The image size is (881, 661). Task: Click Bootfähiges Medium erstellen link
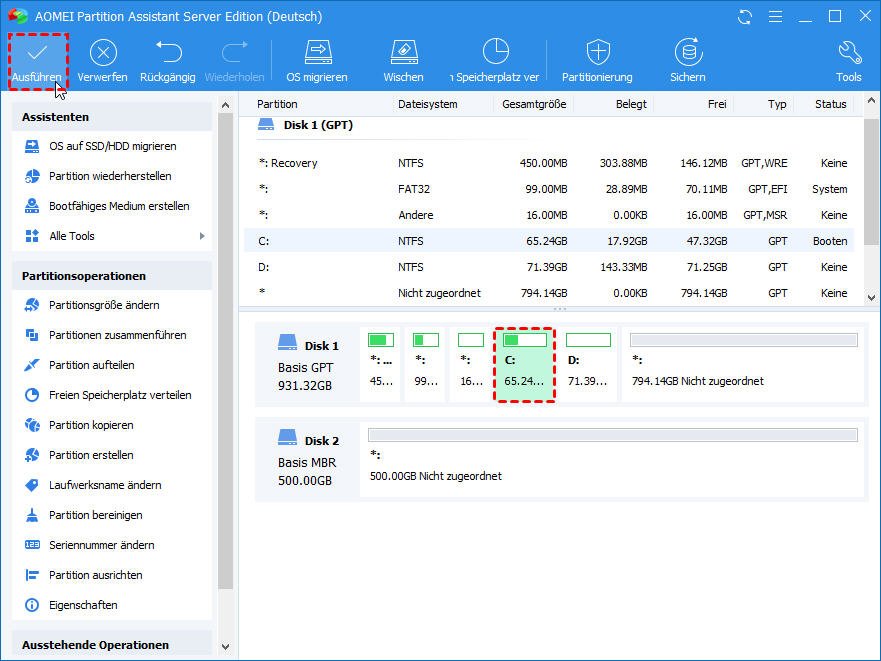[119, 206]
